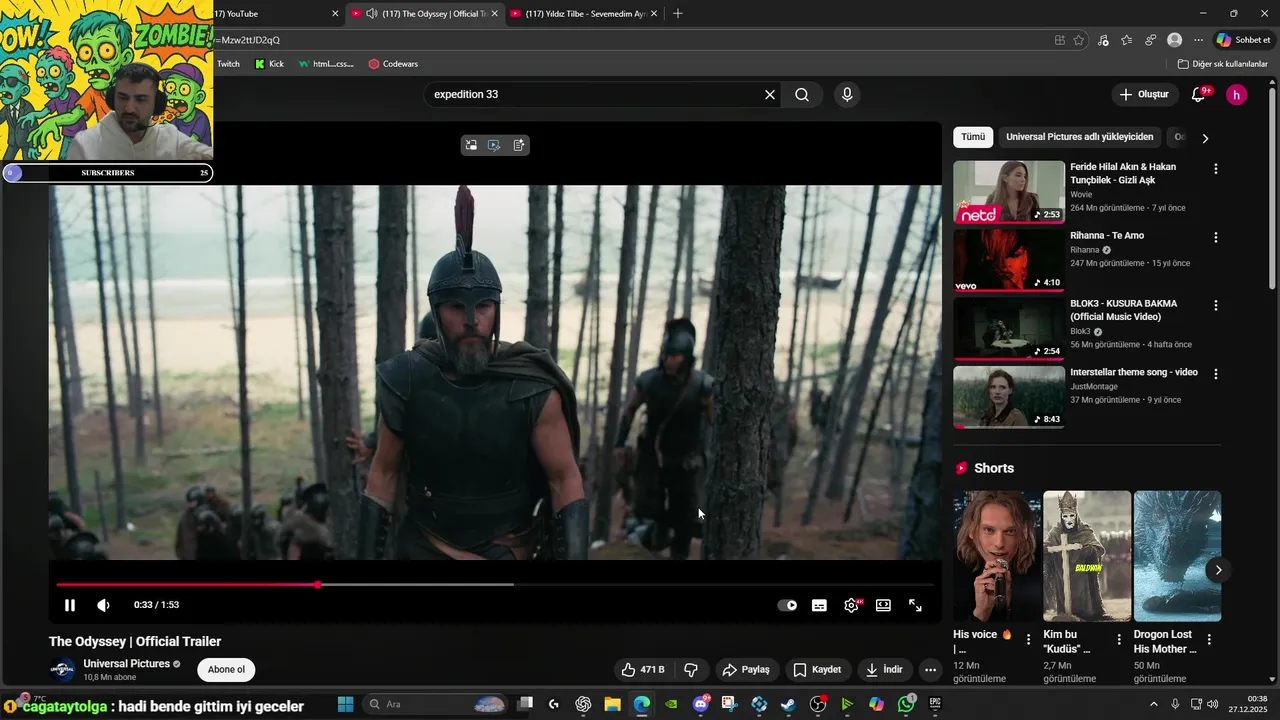The height and width of the screenshot is (720, 1280).
Task: Open options for Rihanna Te Amo
Action: [1216, 238]
